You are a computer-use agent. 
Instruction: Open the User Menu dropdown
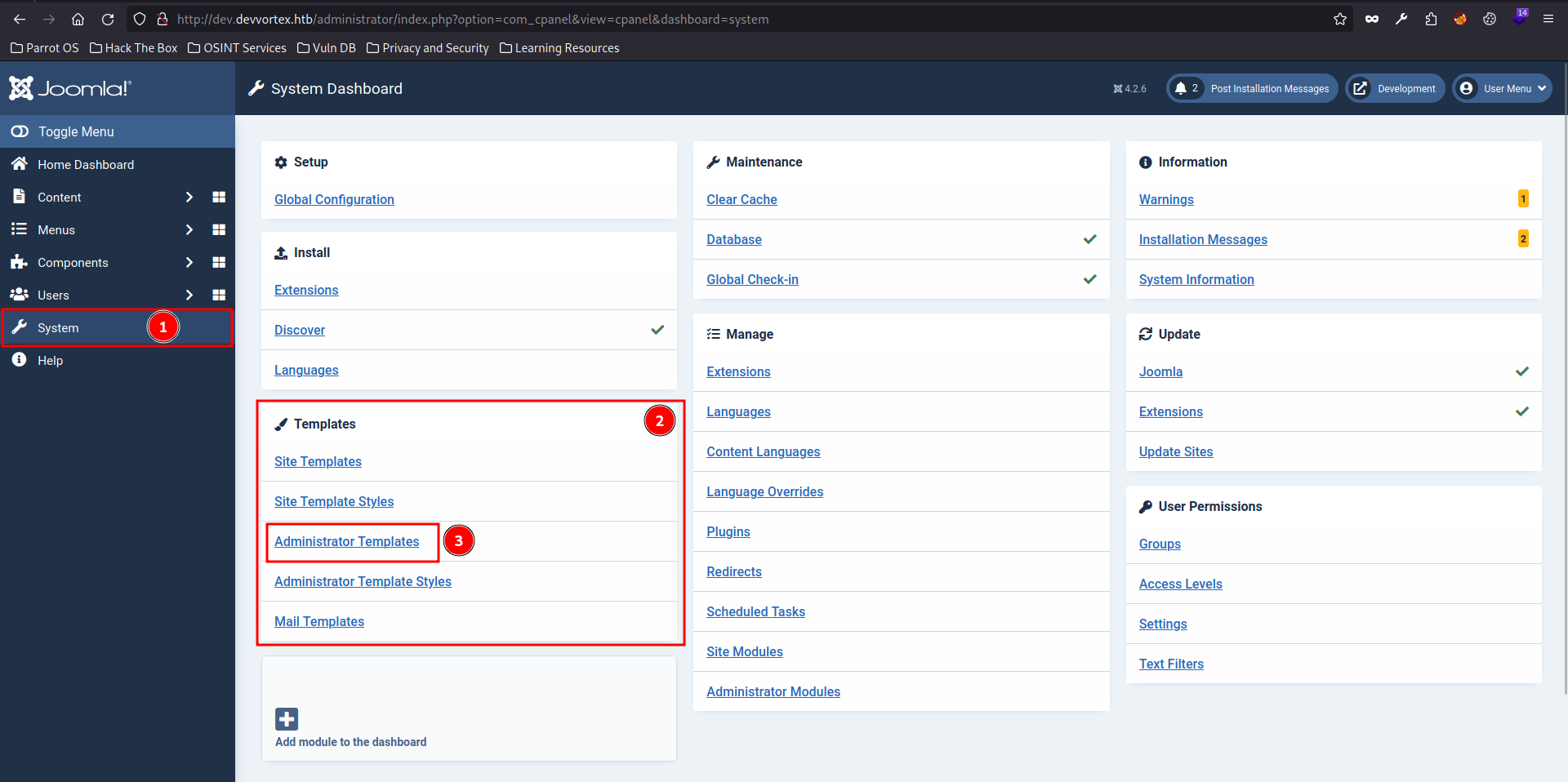tap(1502, 88)
